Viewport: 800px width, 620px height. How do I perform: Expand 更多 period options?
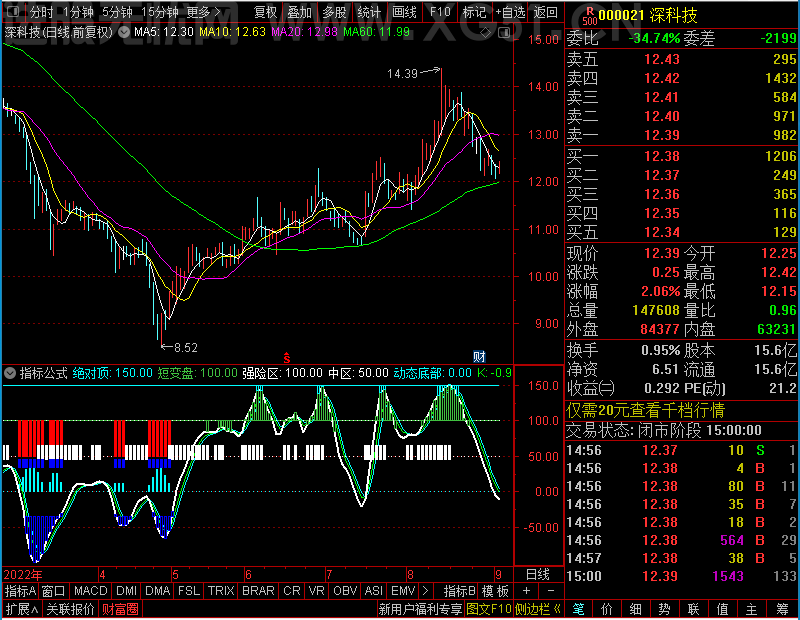point(204,12)
